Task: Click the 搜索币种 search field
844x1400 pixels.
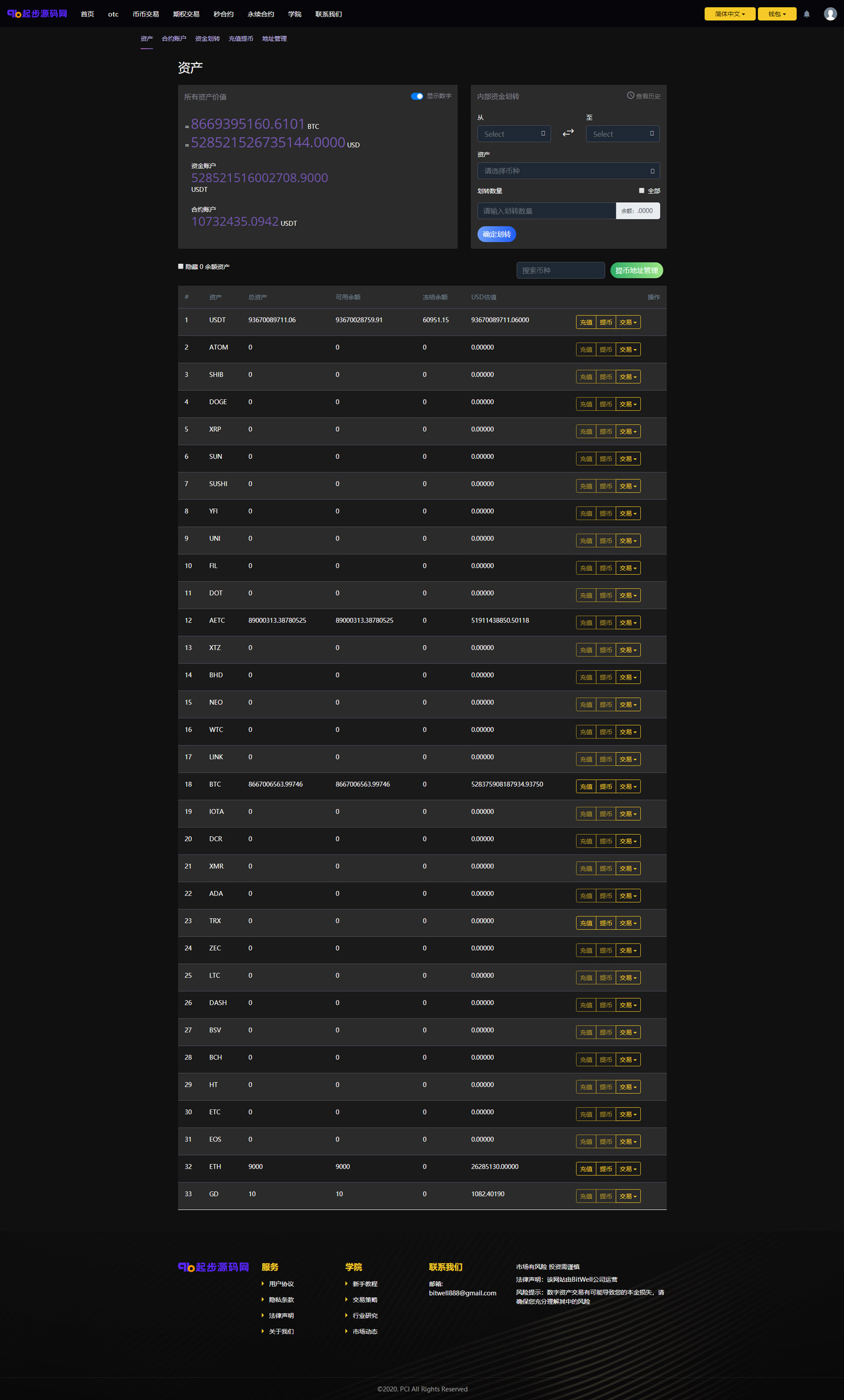Action: [560, 270]
